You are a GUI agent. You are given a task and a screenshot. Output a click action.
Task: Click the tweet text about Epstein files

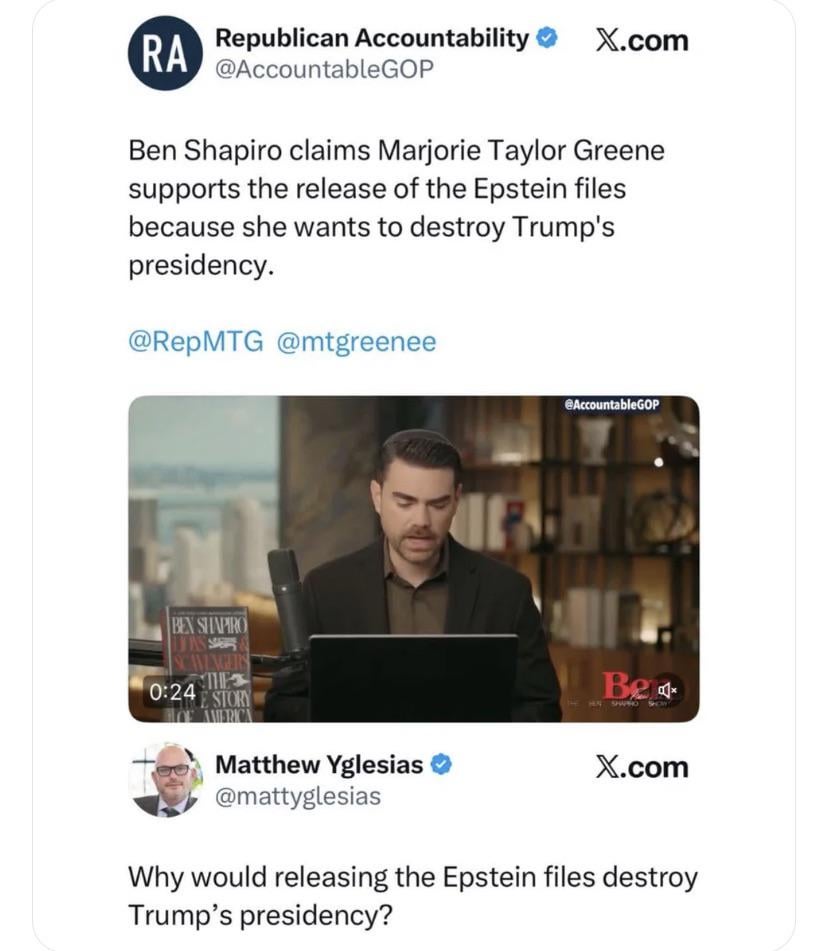click(396, 208)
